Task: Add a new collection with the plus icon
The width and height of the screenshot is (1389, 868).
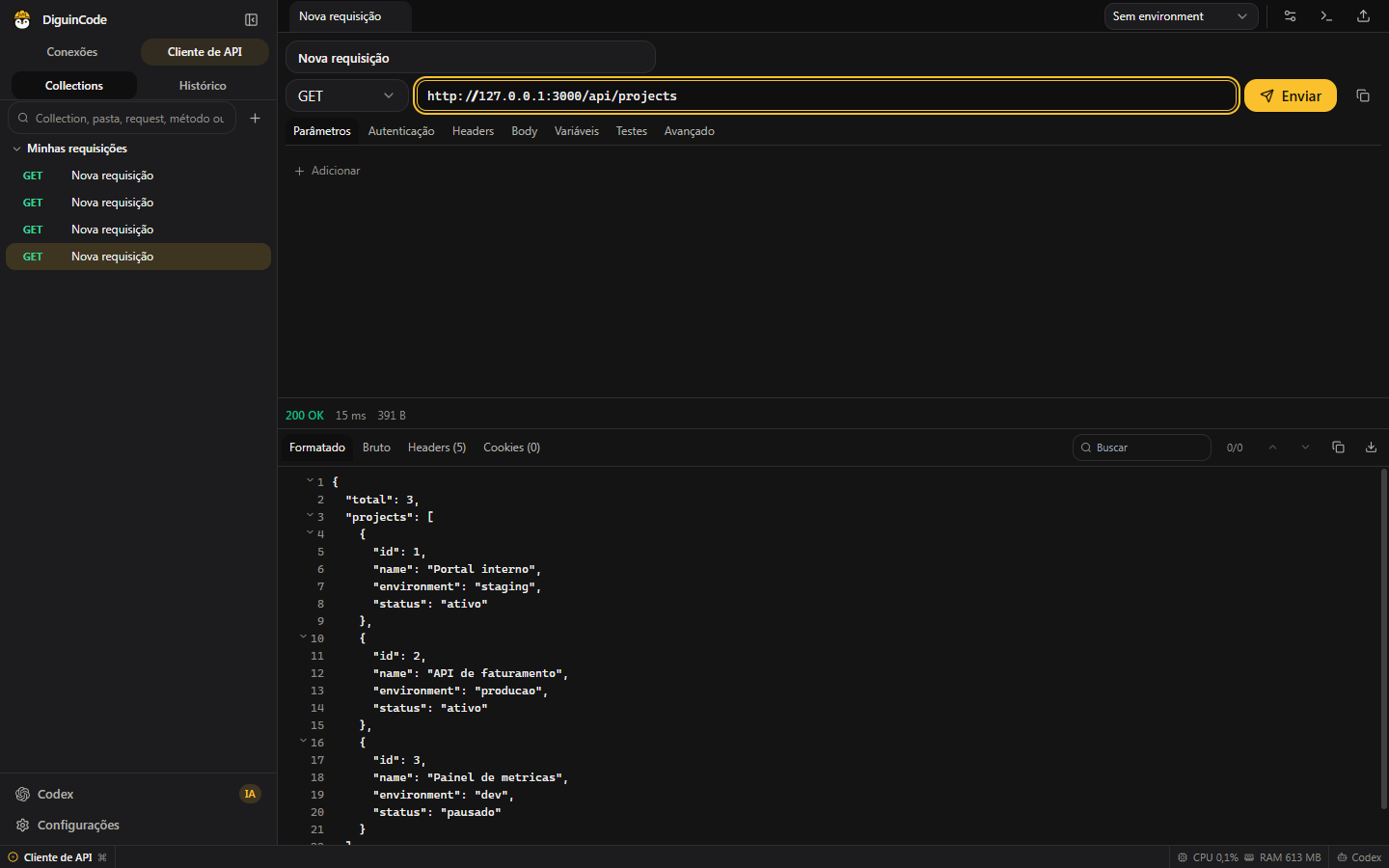Action: coord(255,118)
